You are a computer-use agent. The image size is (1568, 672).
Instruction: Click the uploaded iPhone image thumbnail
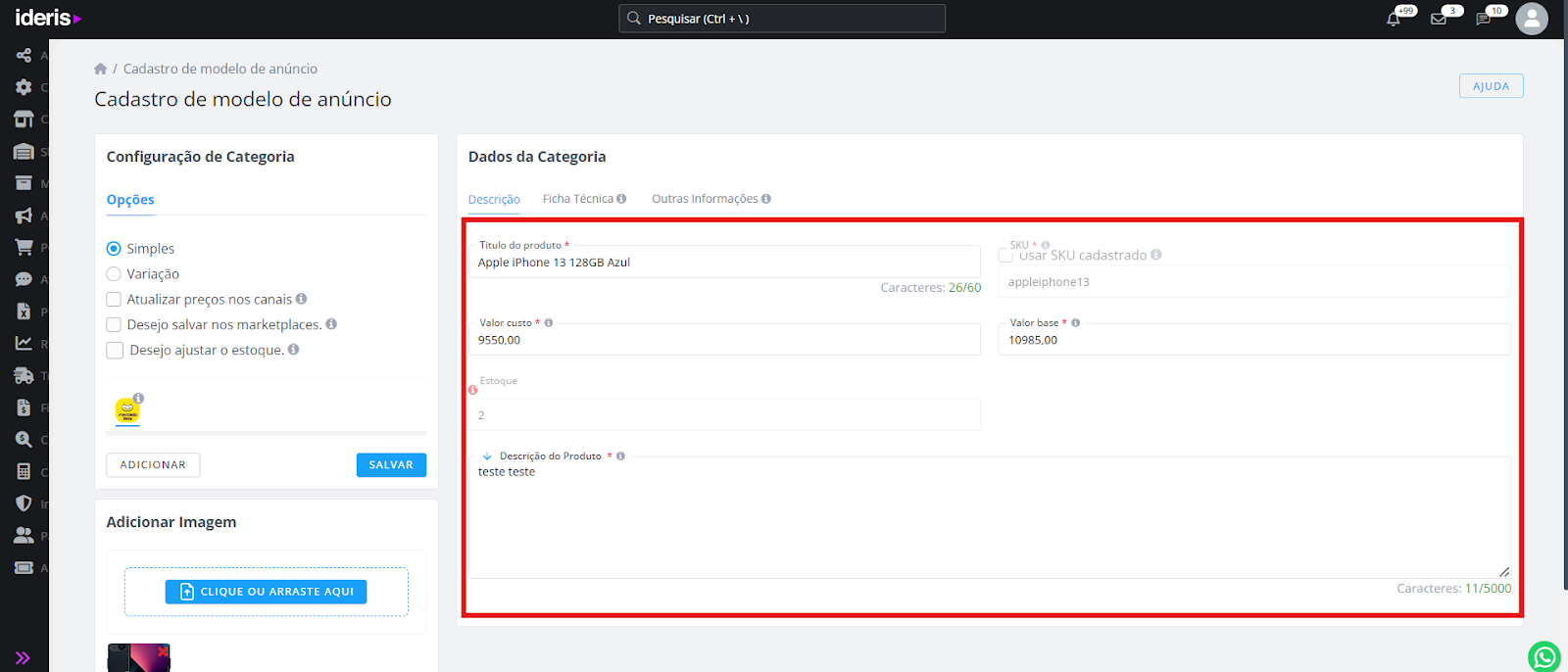(139, 658)
